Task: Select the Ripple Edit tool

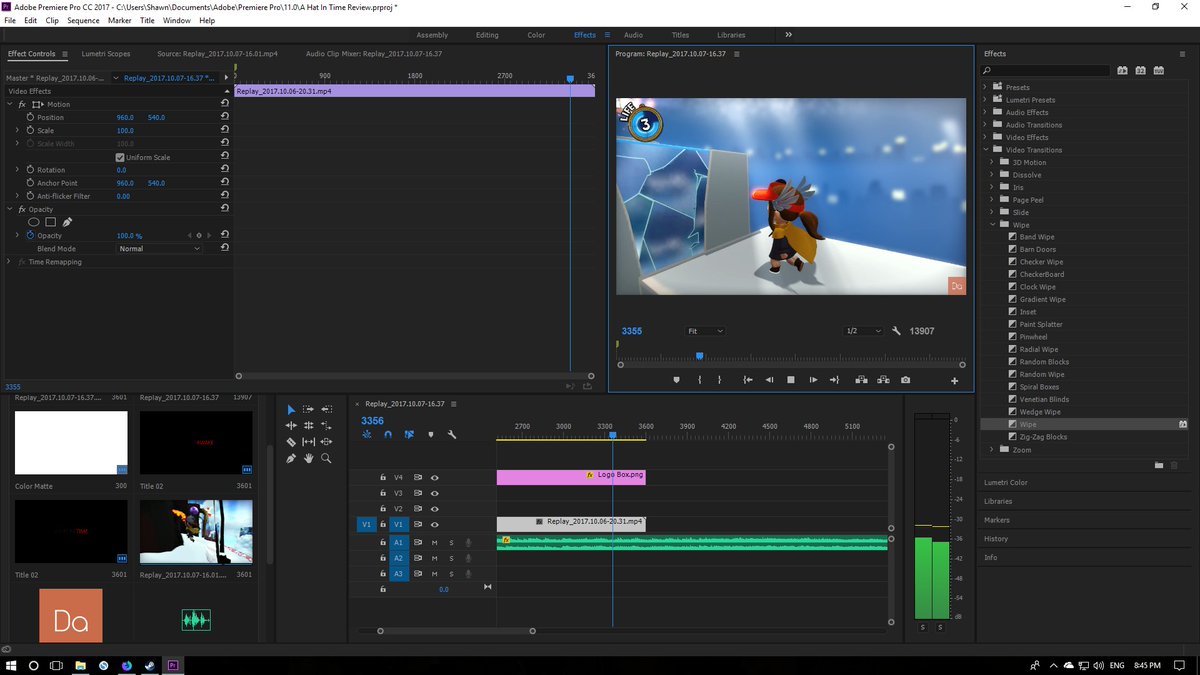Action: [291, 425]
